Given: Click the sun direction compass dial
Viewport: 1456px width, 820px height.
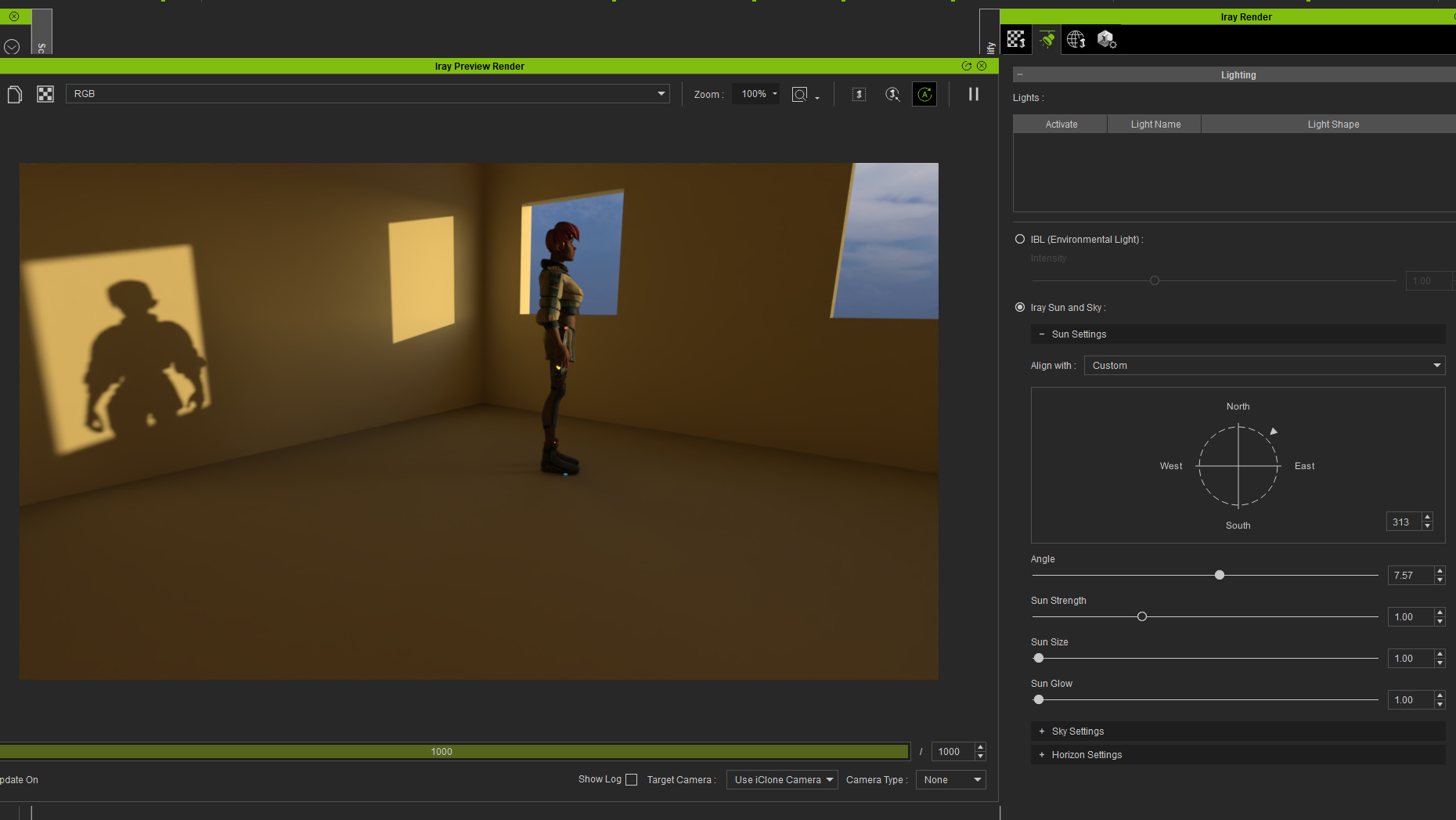Looking at the screenshot, I should [x=1238, y=466].
